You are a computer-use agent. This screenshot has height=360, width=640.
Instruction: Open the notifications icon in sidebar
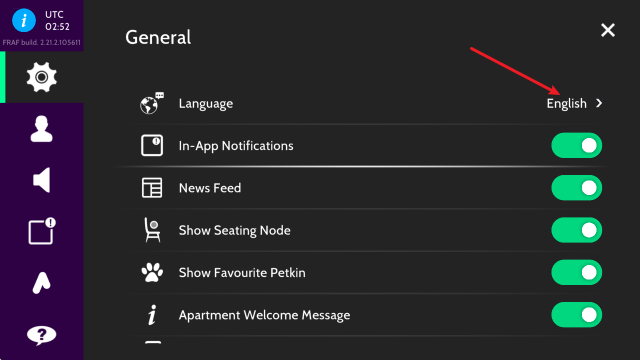[x=42, y=231]
